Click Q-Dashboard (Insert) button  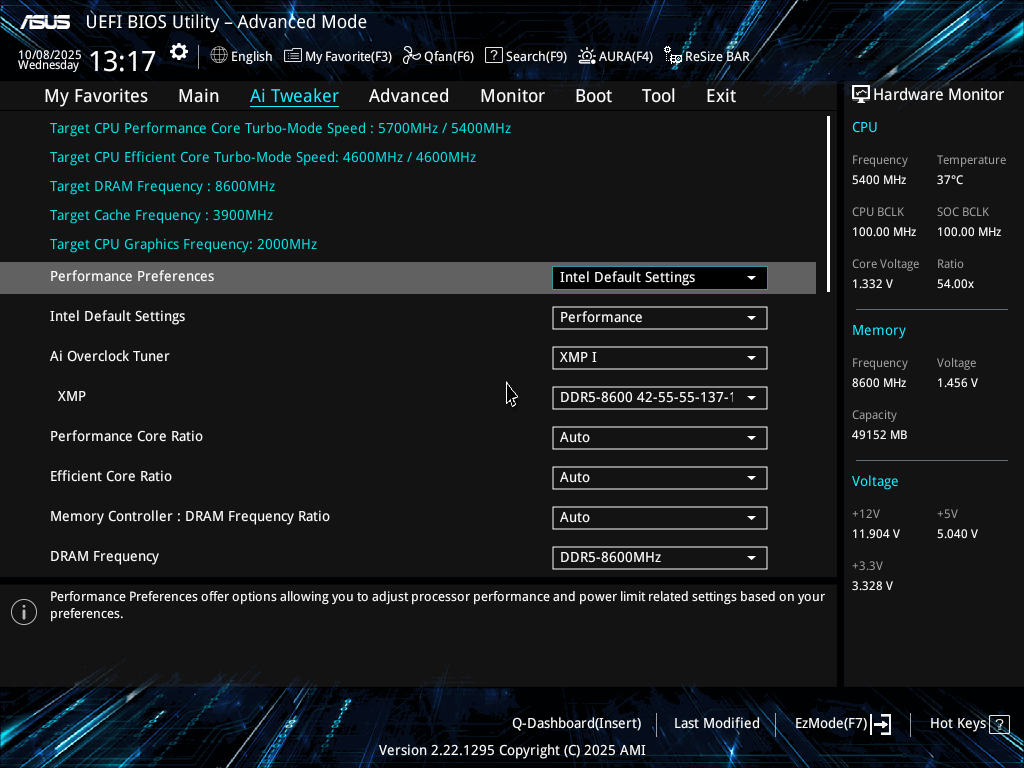coord(576,723)
